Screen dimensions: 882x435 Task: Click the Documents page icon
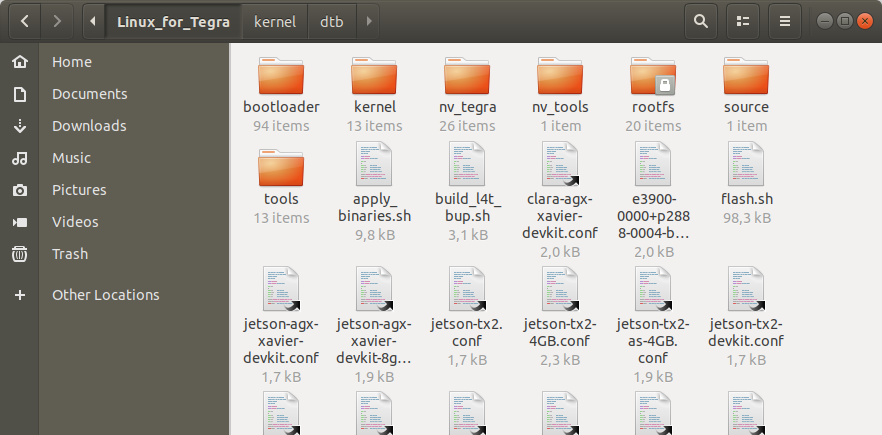coord(20,94)
